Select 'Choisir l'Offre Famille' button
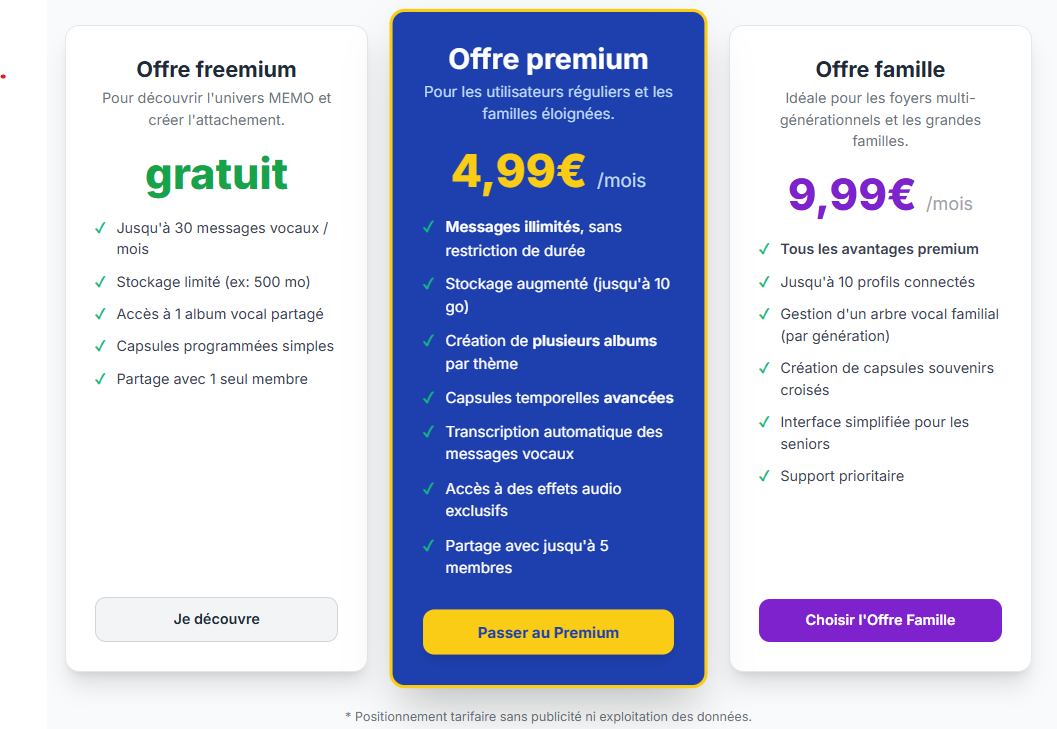1057x729 pixels. click(x=880, y=620)
